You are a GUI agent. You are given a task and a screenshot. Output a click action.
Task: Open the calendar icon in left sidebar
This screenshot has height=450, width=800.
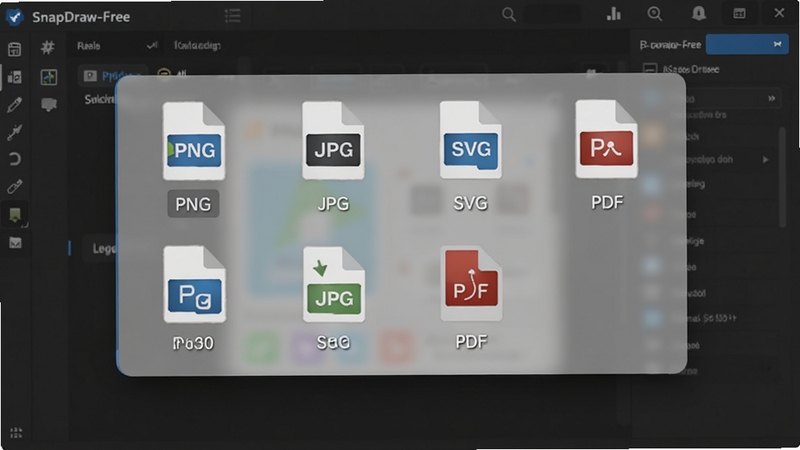coord(15,49)
